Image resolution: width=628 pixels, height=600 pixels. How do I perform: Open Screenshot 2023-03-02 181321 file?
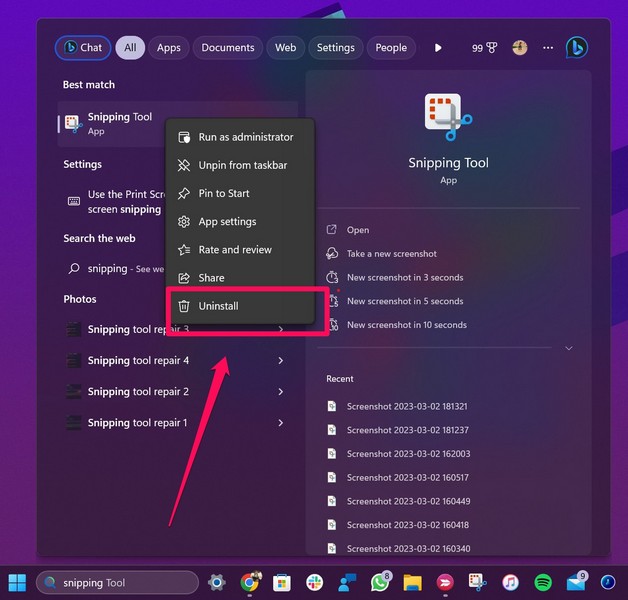(407, 406)
